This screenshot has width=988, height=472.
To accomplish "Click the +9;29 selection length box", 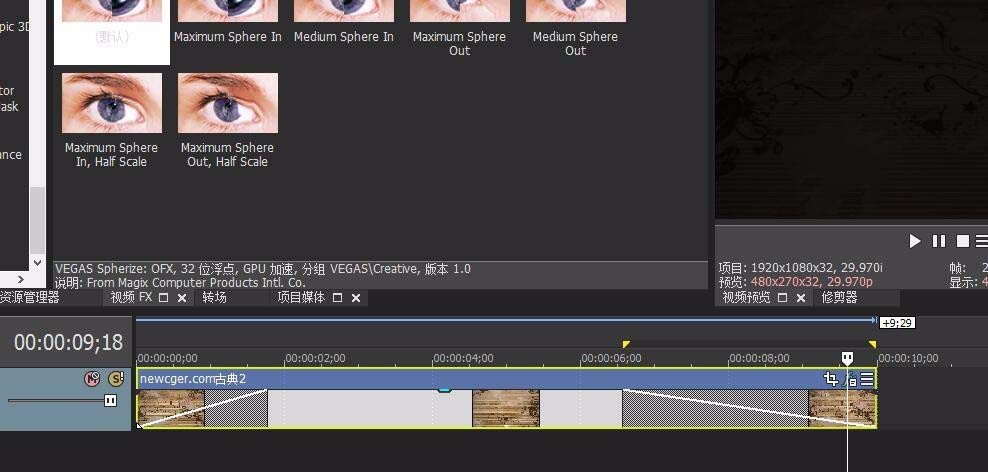I will (x=897, y=323).
